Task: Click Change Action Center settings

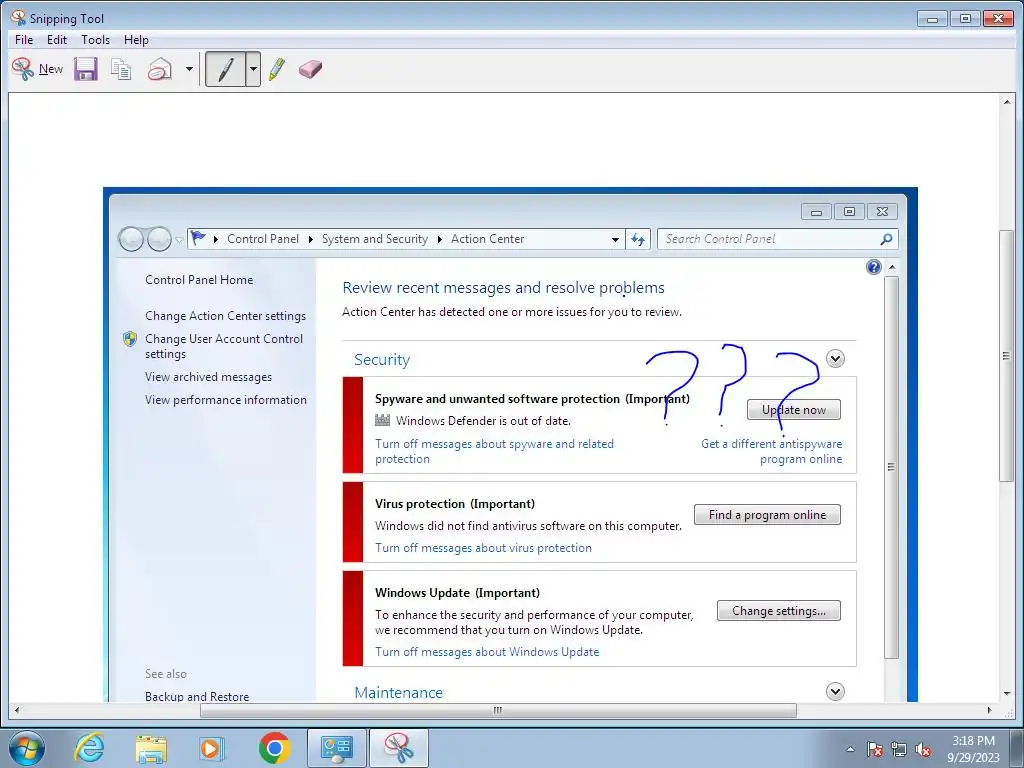Action: point(225,315)
